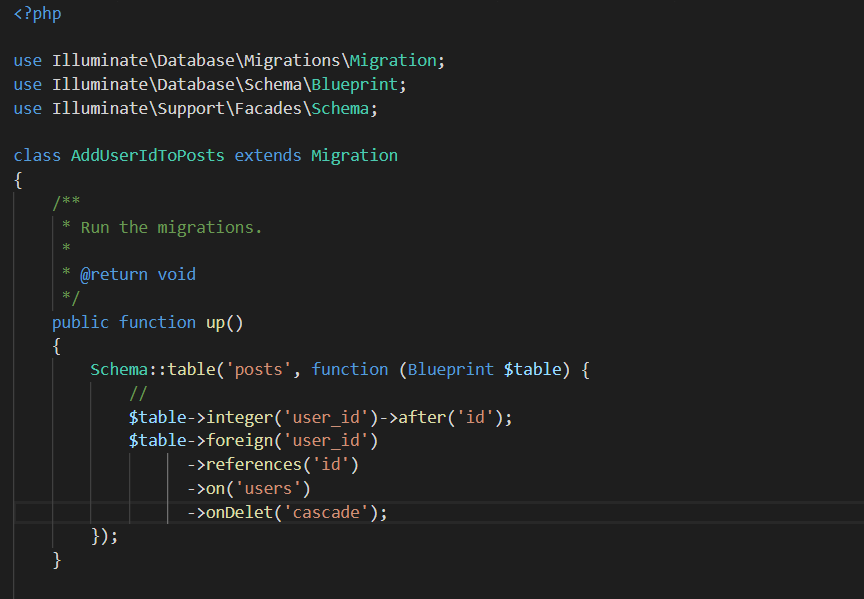Click the extends keyword
864x599 pixels.
(x=268, y=156)
